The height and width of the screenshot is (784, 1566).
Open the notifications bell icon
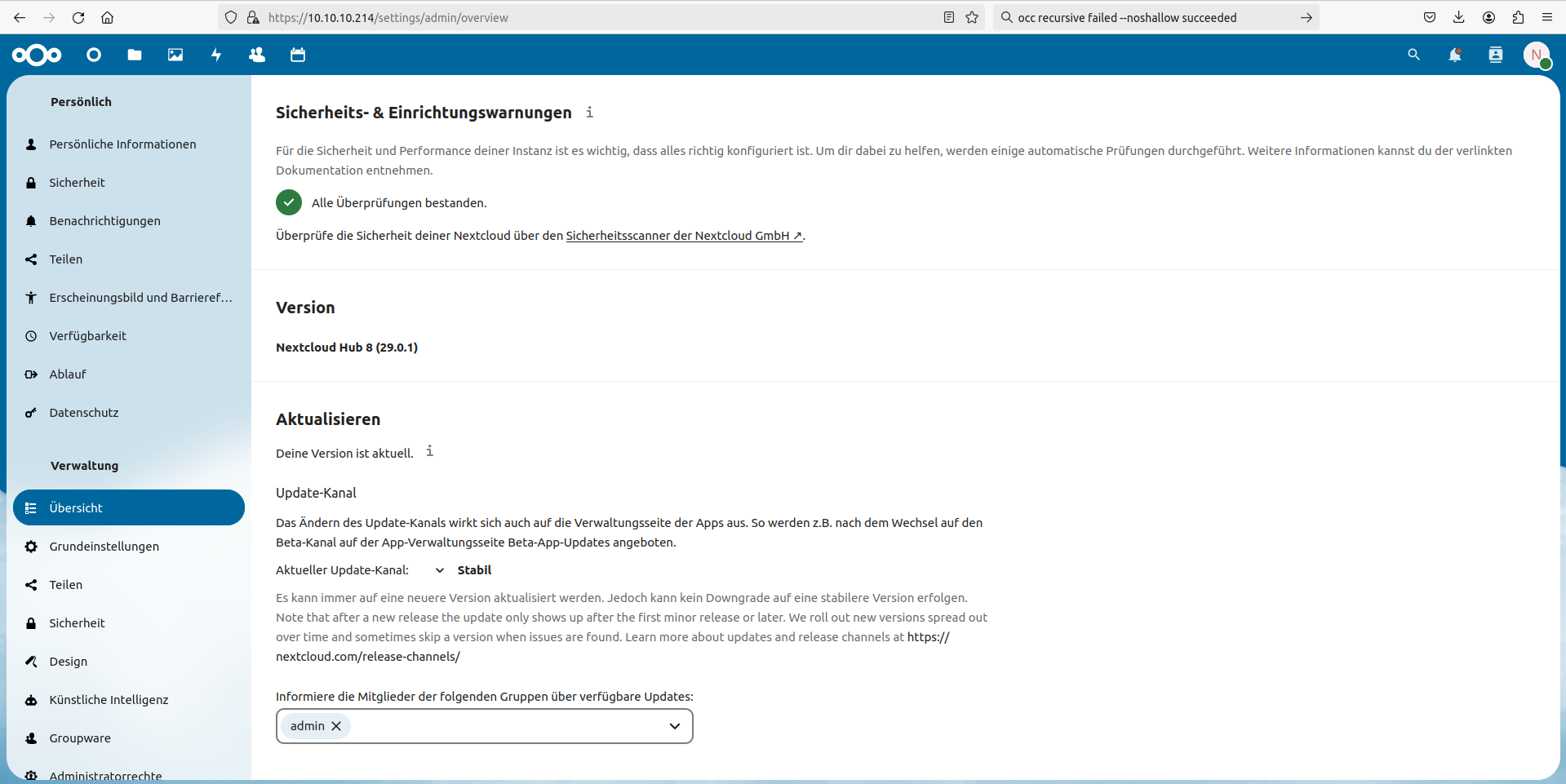[1455, 55]
